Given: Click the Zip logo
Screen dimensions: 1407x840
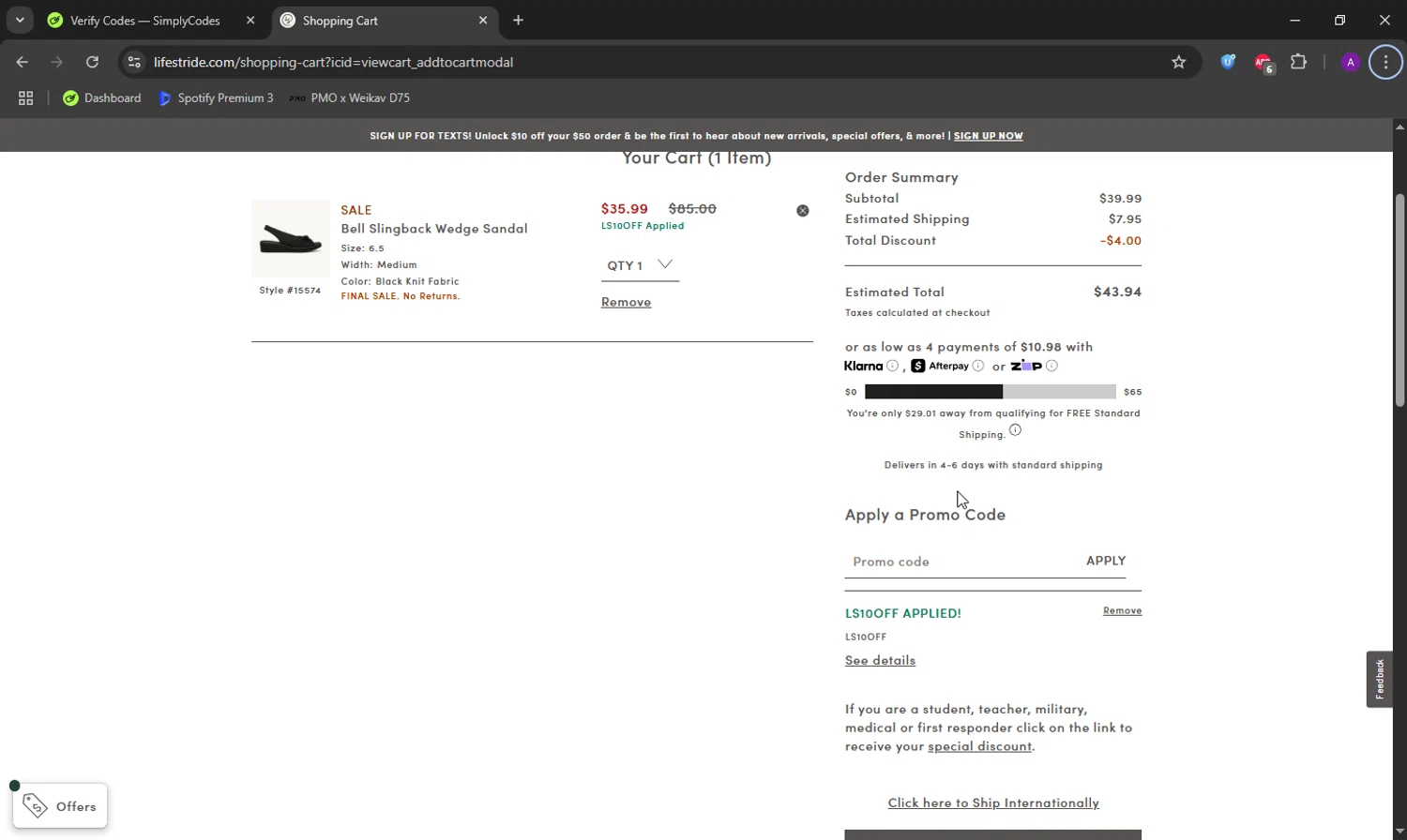Looking at the screenshot, I should 1026,366.
